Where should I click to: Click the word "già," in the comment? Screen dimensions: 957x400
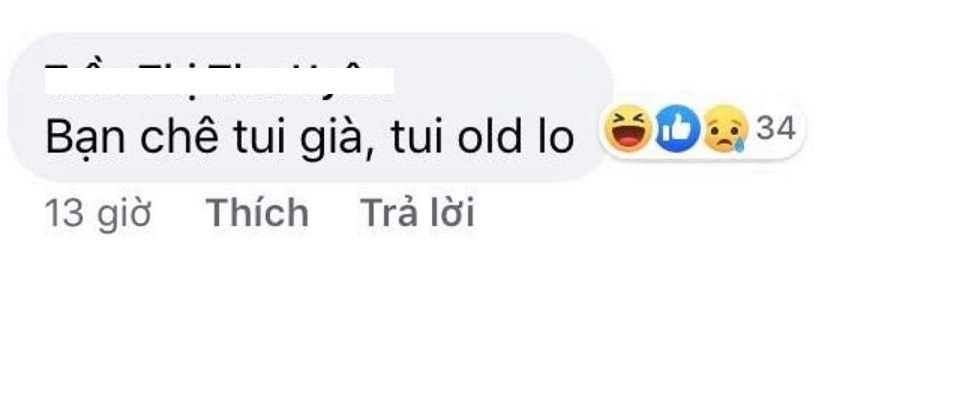click(x=336, y=140)
